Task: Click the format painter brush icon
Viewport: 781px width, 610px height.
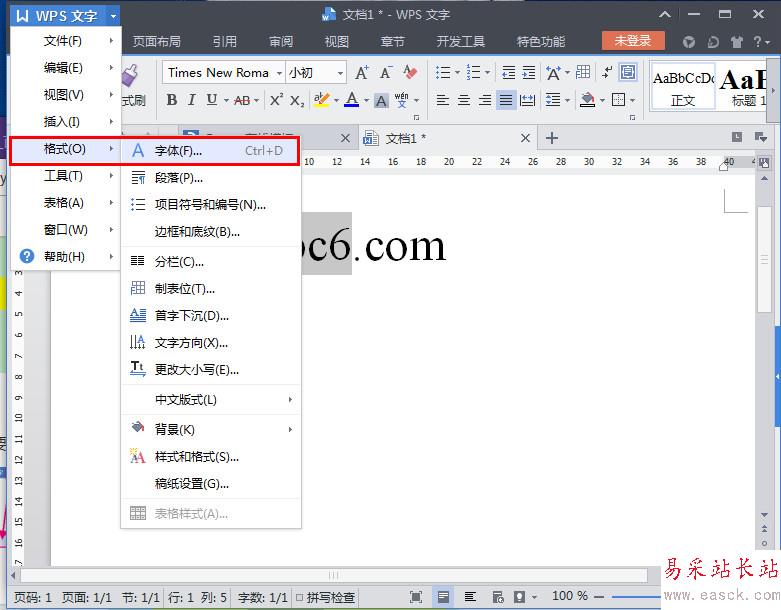Action: pyautogui.click(x=130, y=76)
